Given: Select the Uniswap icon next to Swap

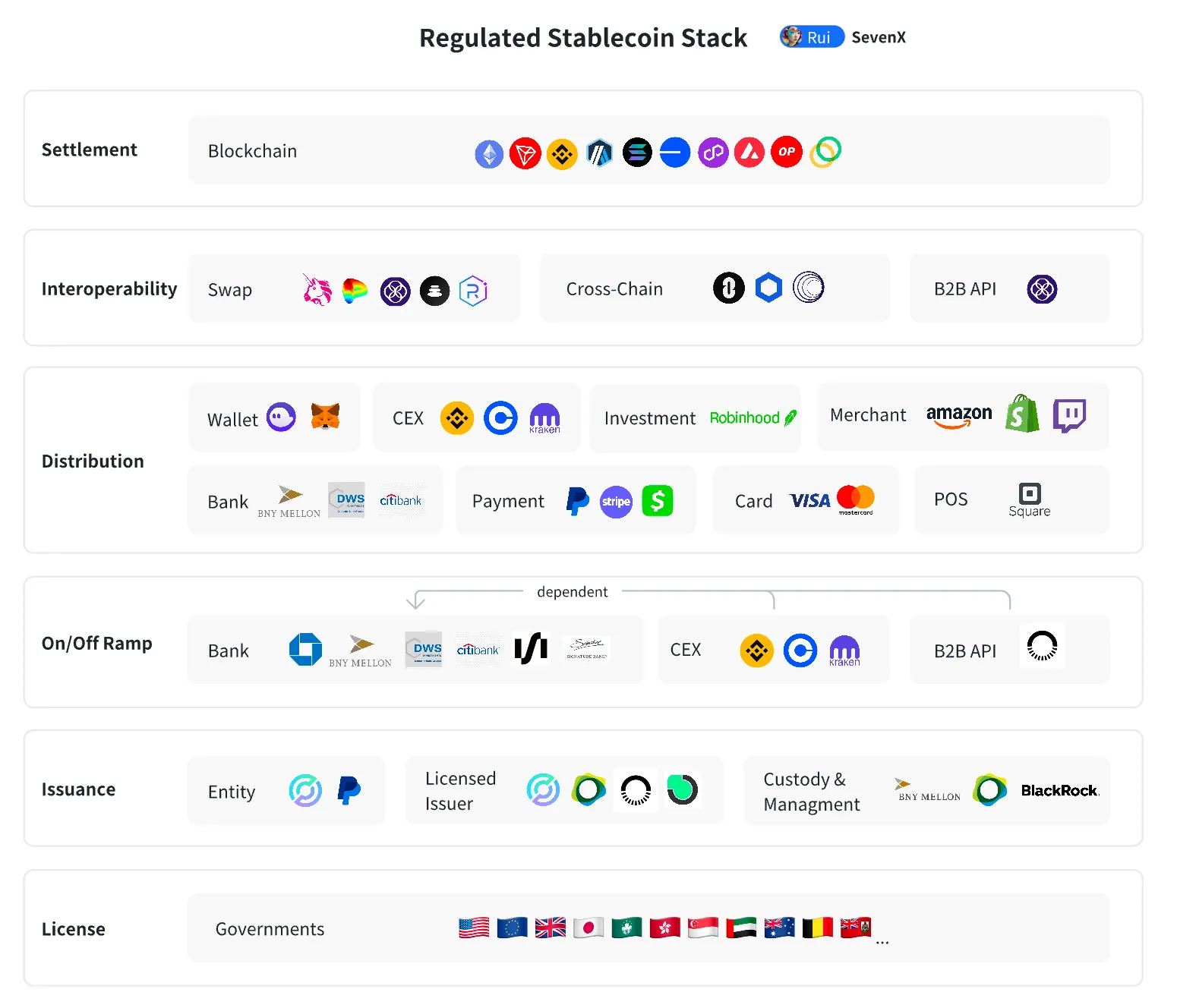Looking at the screenshot, I should (x=317, y=290).
